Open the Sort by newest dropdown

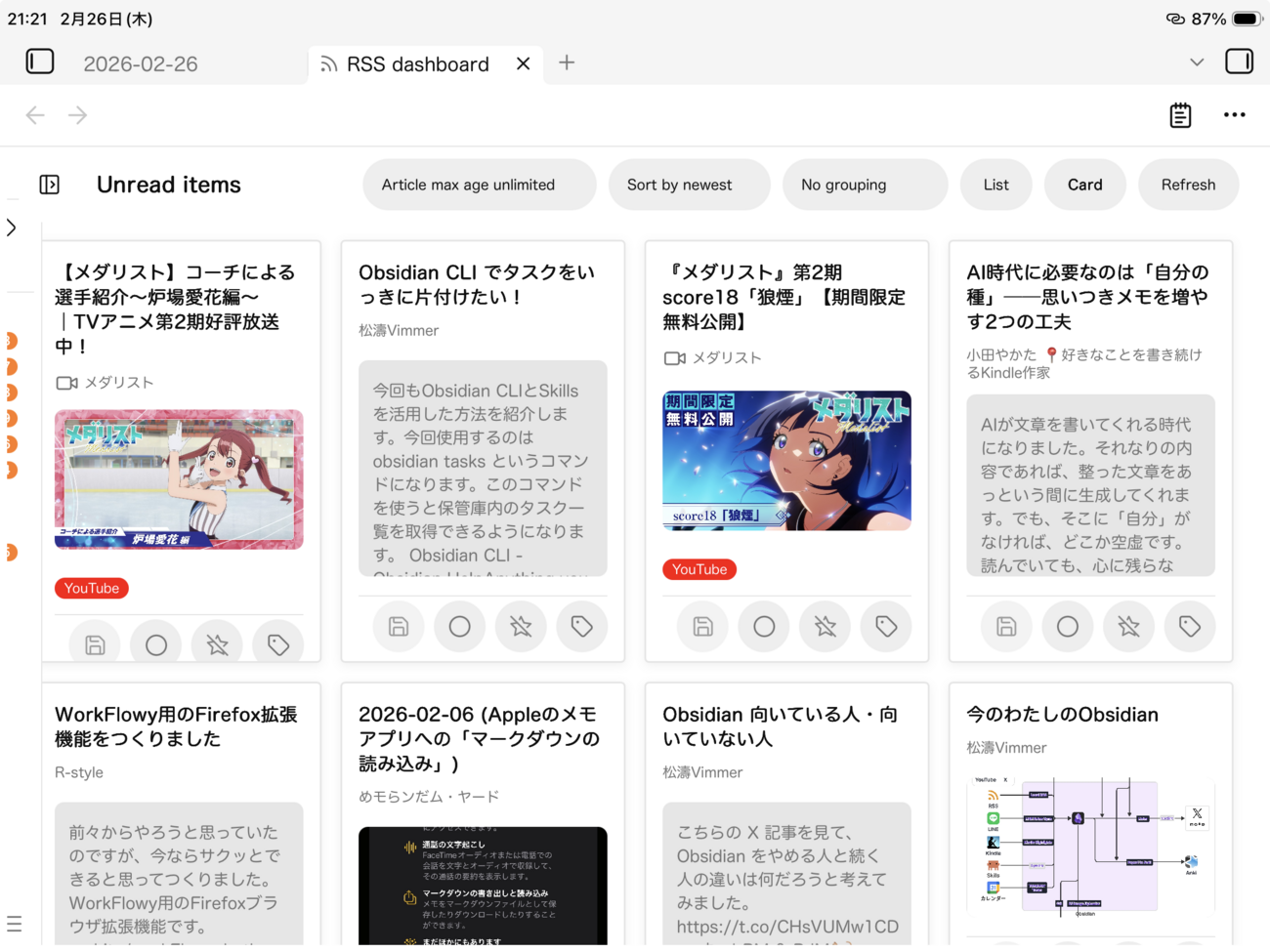point(689,185)
